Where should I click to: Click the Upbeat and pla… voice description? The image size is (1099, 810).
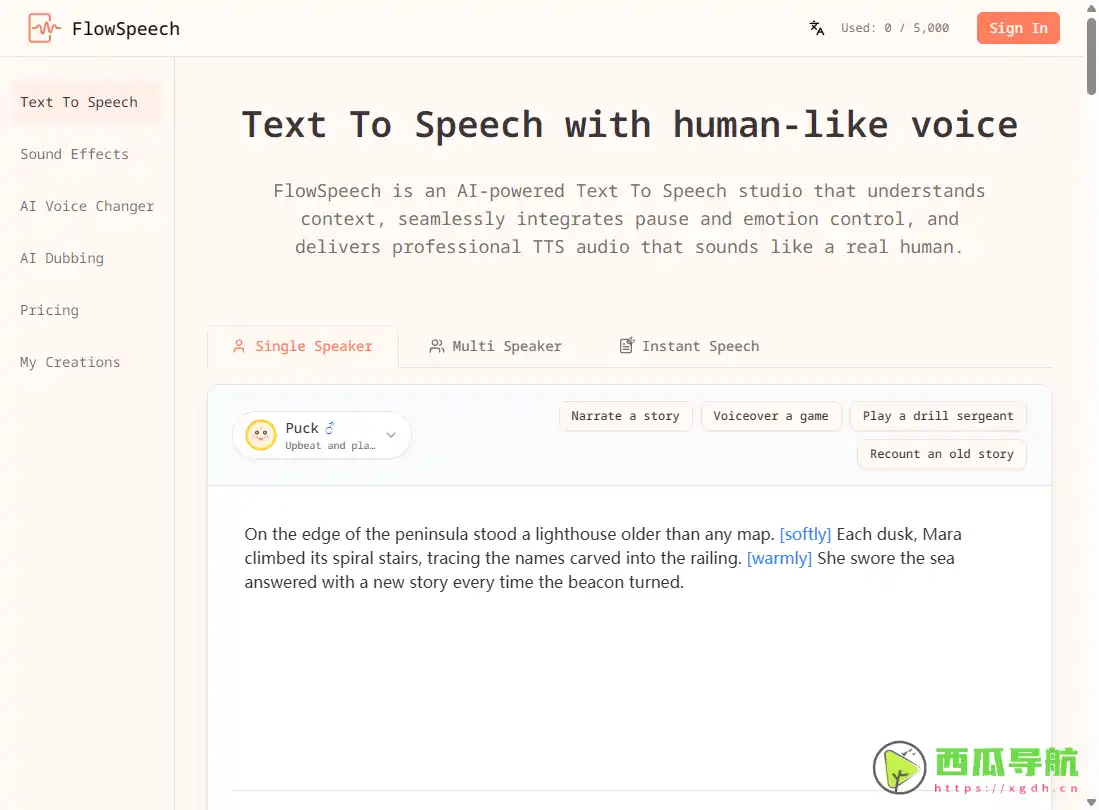pyautogui.click(x=330, y=446)
